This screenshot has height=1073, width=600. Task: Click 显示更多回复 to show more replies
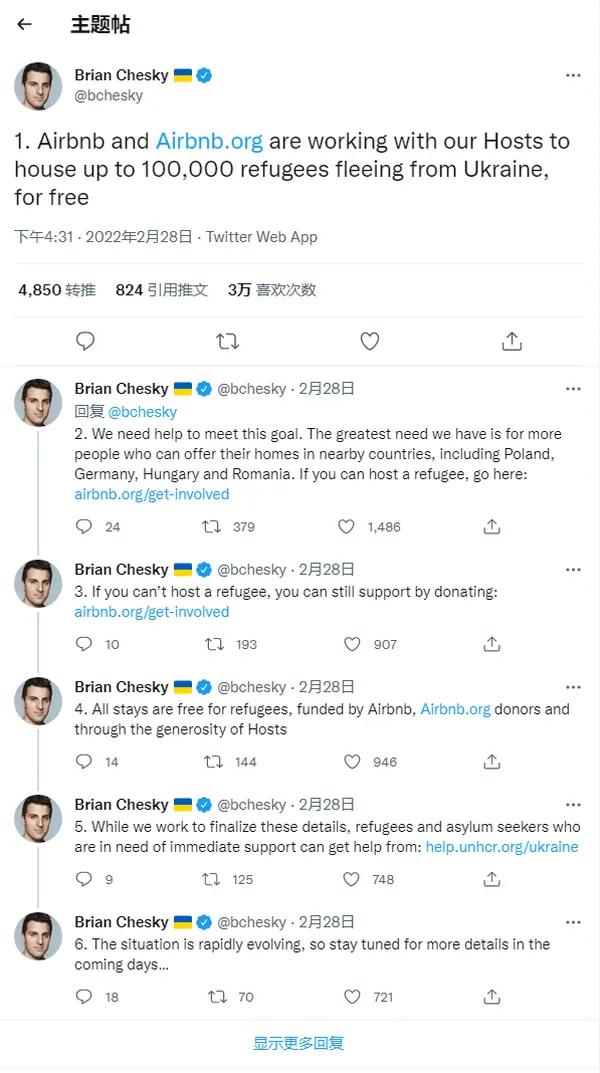(298, 1043)
